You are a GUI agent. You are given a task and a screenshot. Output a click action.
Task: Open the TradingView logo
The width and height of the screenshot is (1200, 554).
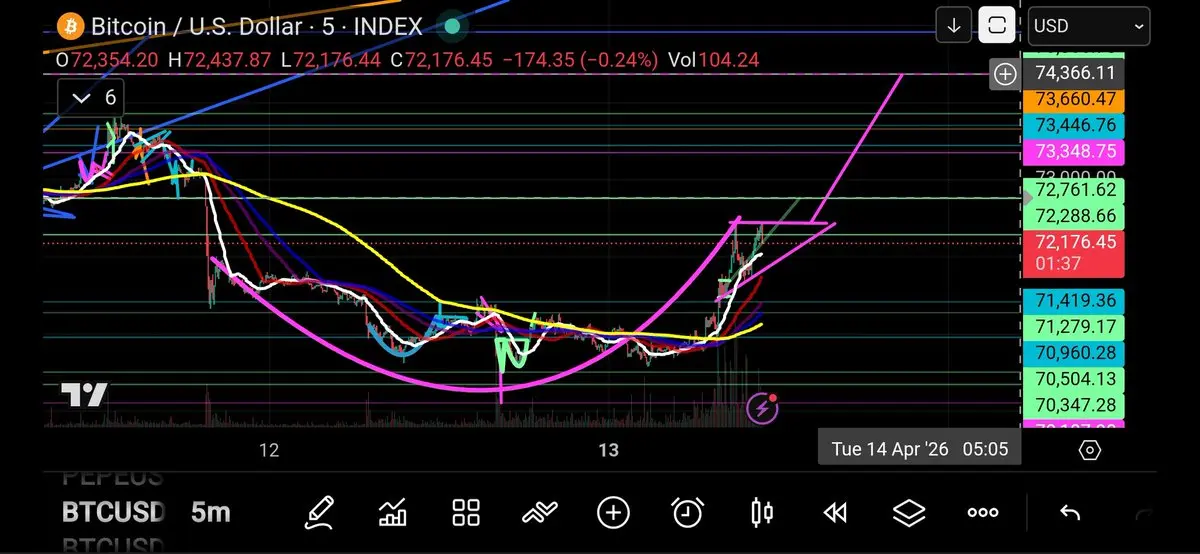[84, 395]
